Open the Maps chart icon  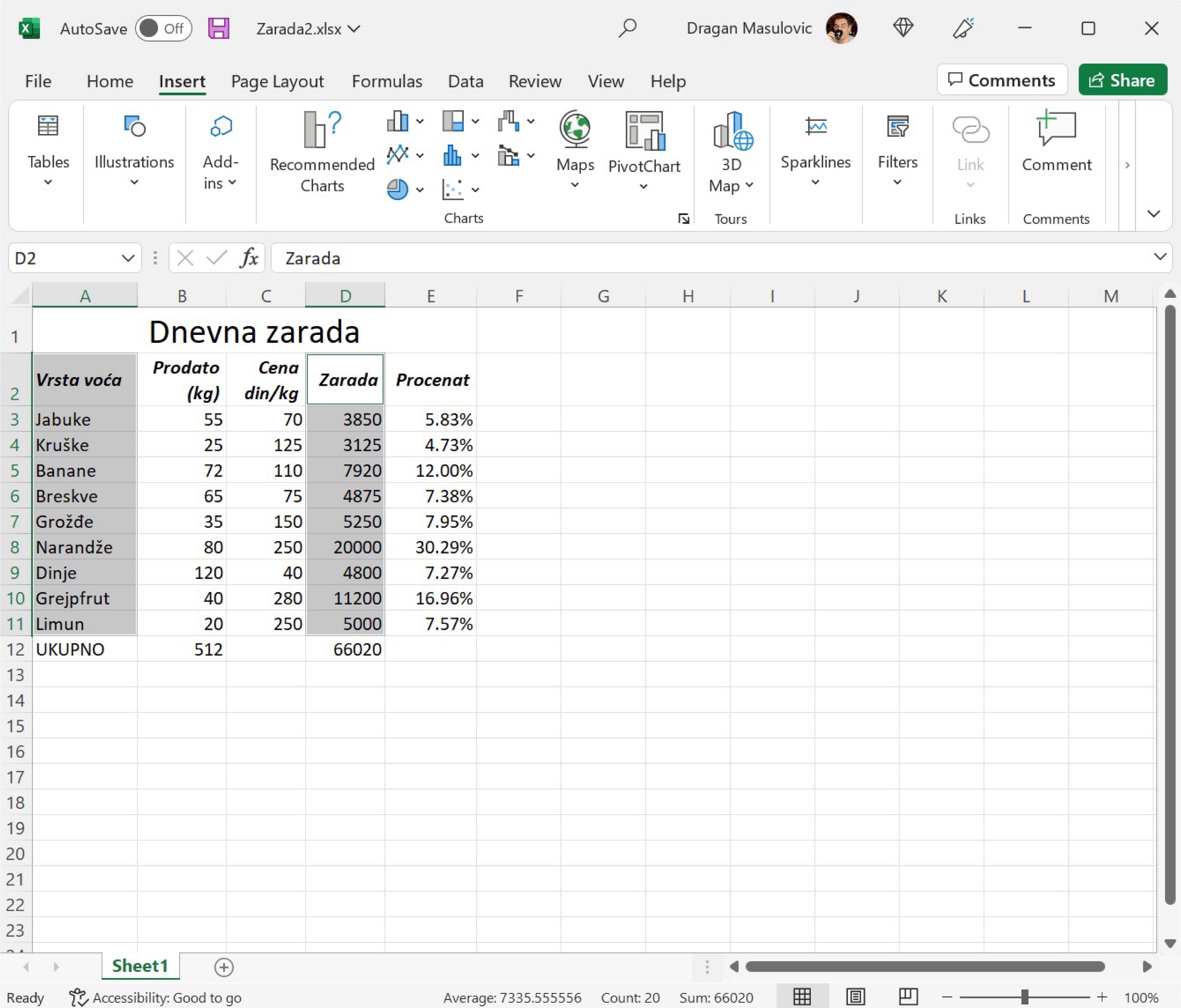pyautogui.click(x=575, y=129)
